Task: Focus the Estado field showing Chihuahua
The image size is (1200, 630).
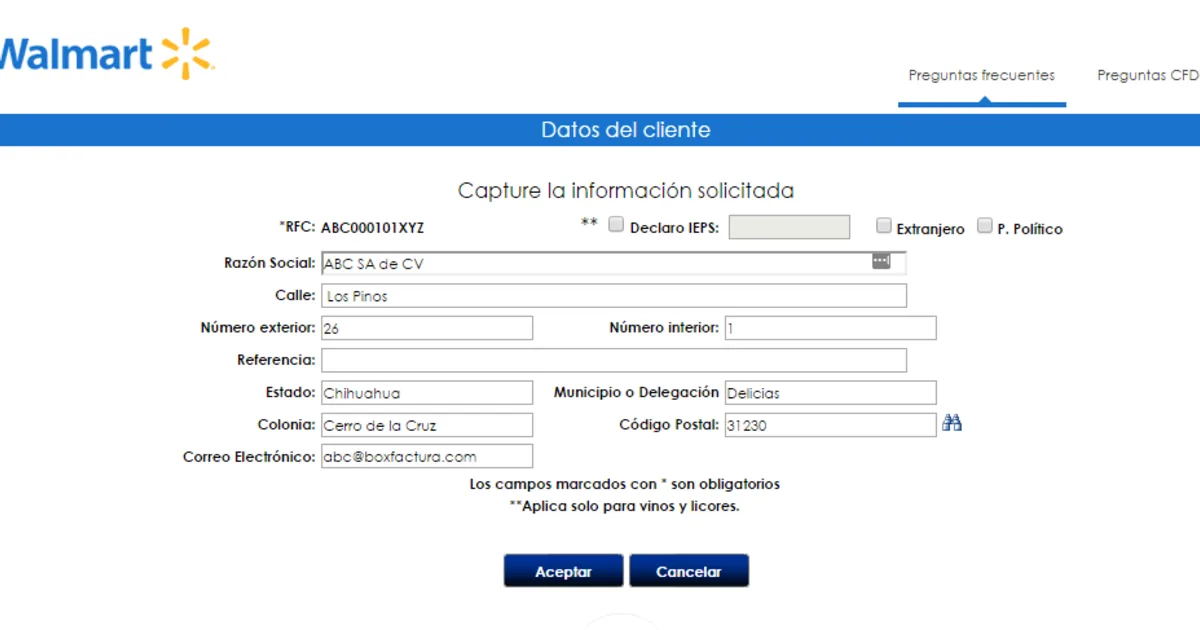Action: point(426,393)
